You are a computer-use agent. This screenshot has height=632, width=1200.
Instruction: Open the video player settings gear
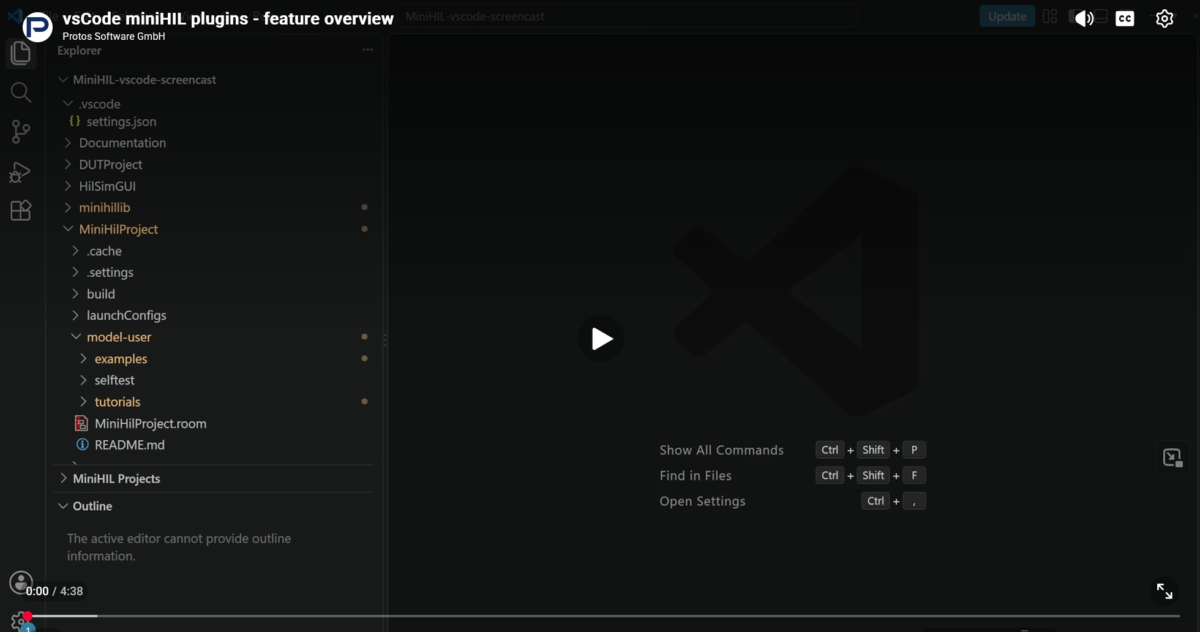1164,18
